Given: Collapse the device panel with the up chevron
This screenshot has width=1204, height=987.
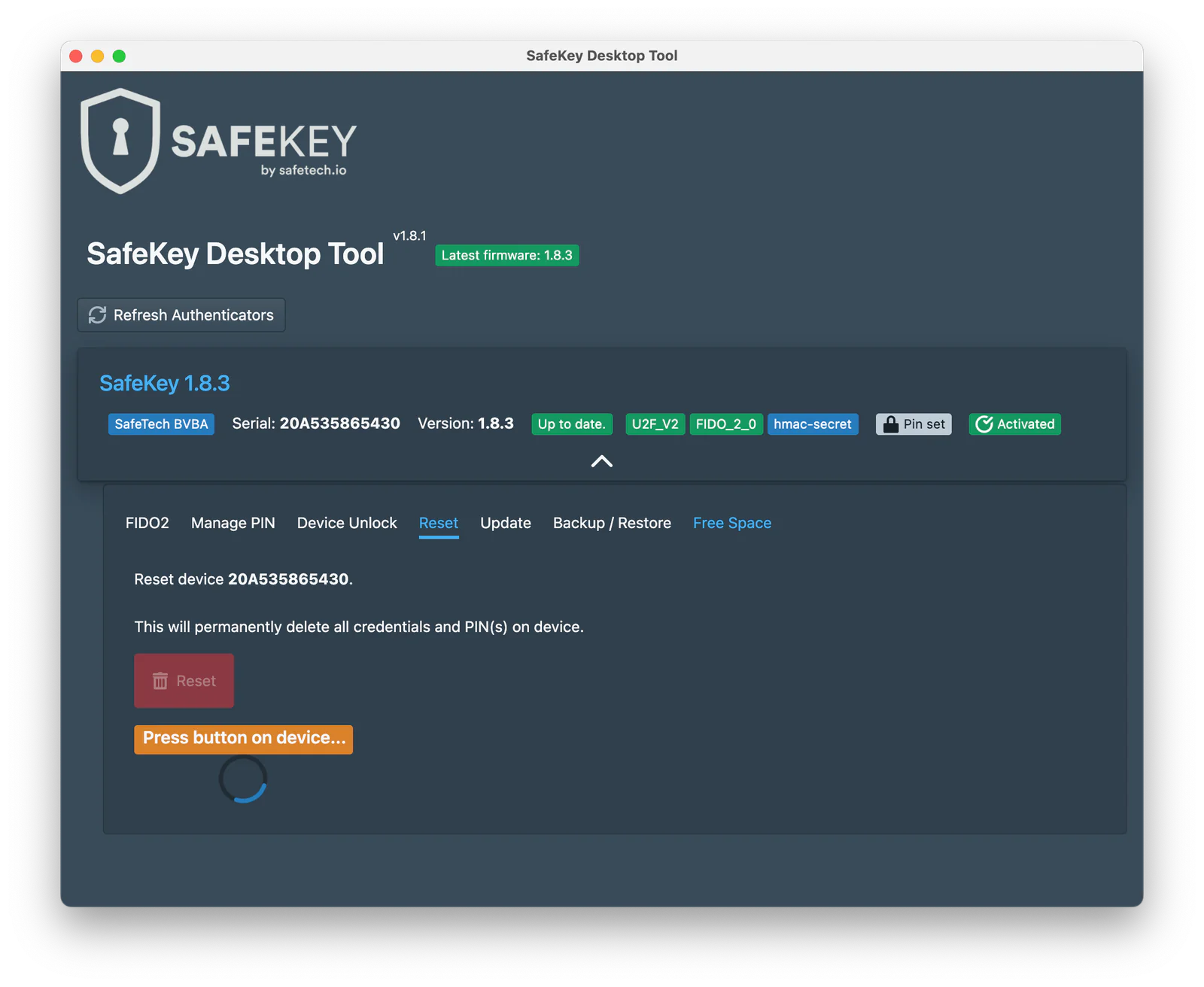Looking at the screenshot, I should tap(602, 461).
